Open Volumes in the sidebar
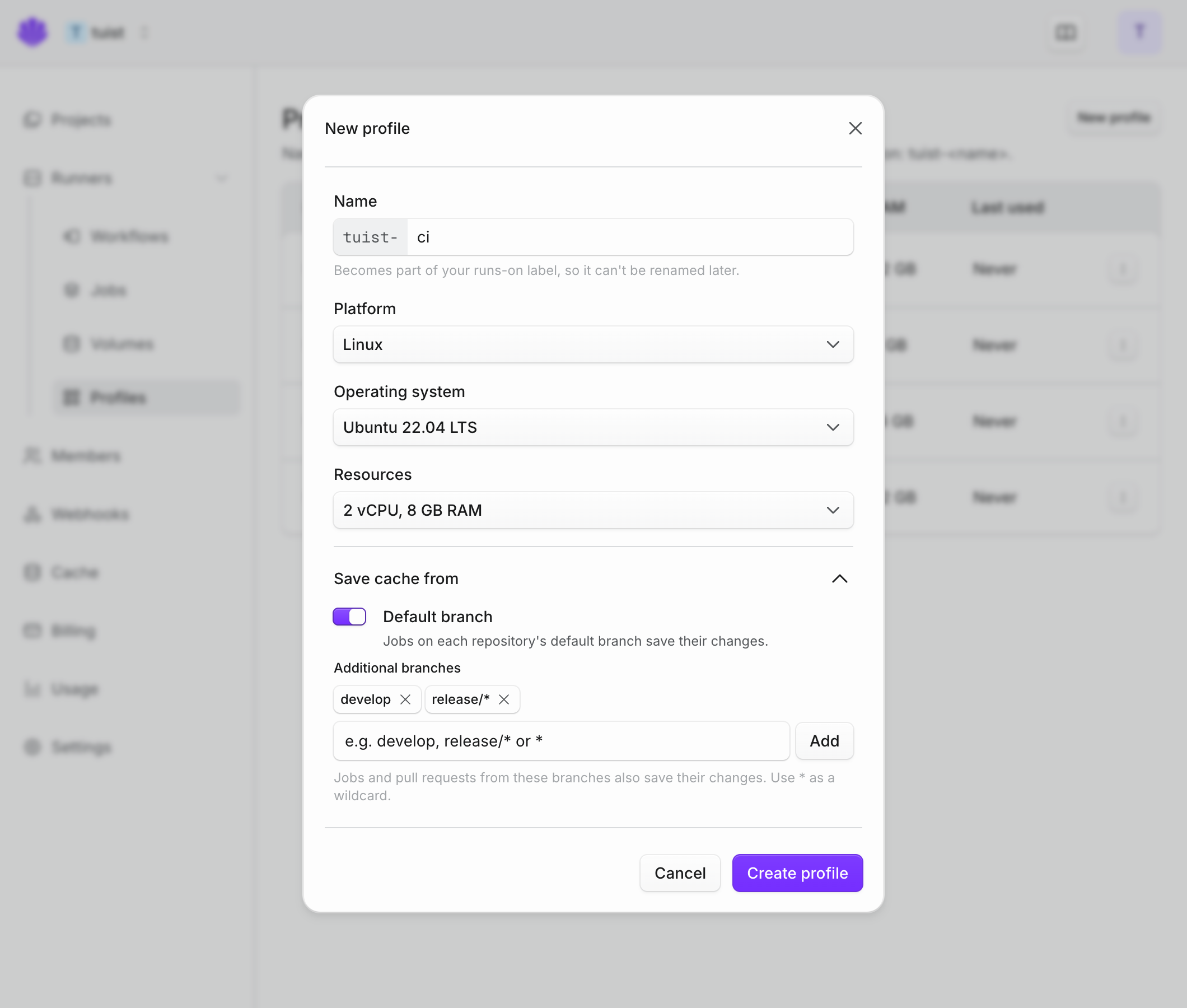Viewport: 1187px width, 1008px height. [109, 344]
